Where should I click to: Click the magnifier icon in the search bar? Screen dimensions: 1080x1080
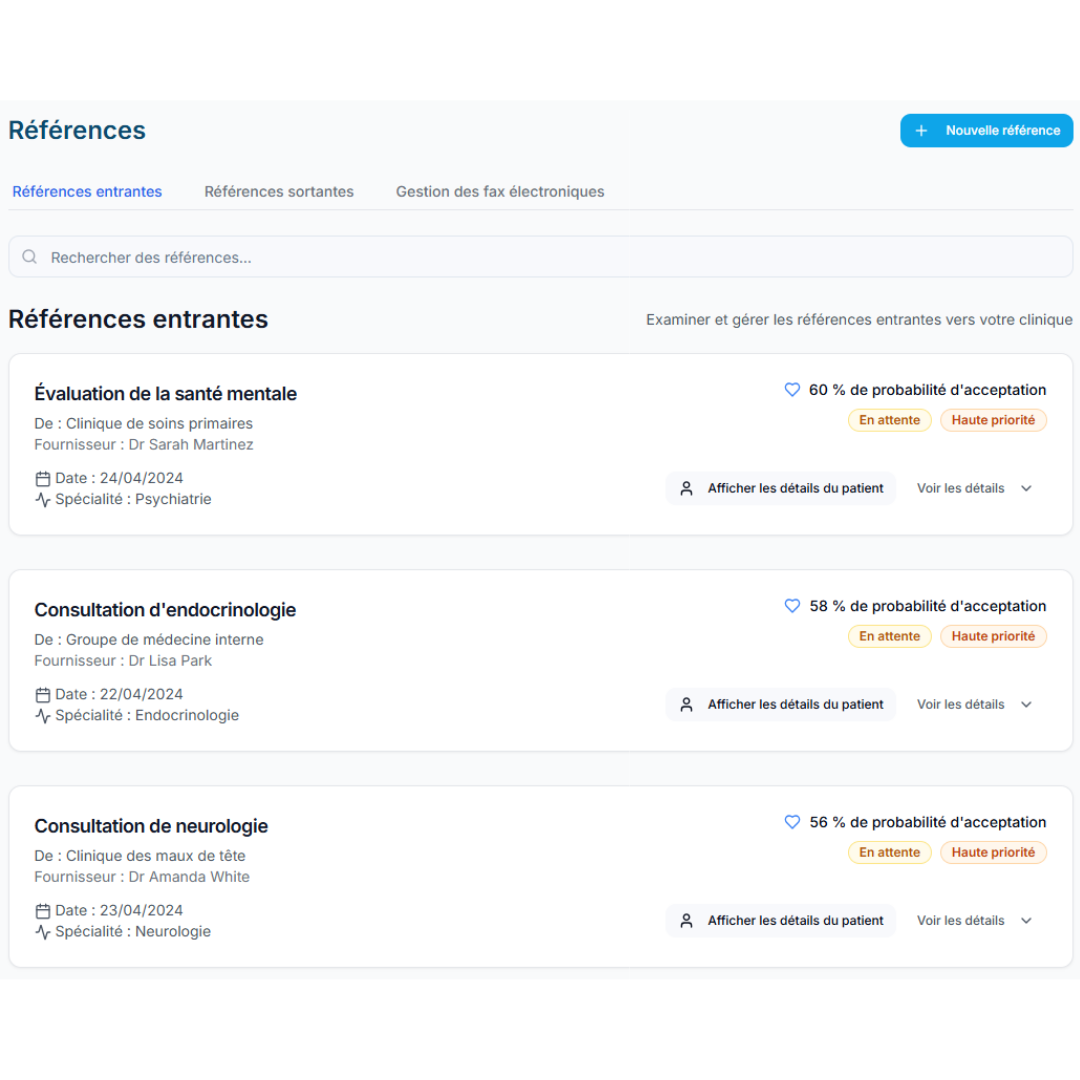point(30,257)
